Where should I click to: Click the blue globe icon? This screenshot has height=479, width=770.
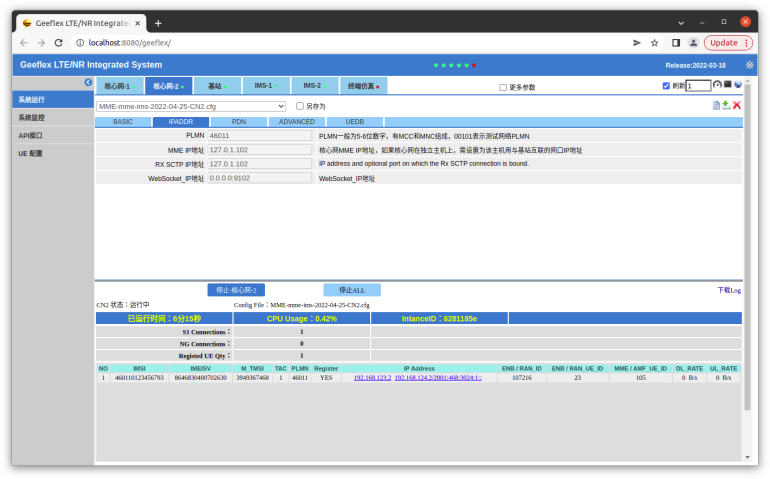click(x=738, y=84)
